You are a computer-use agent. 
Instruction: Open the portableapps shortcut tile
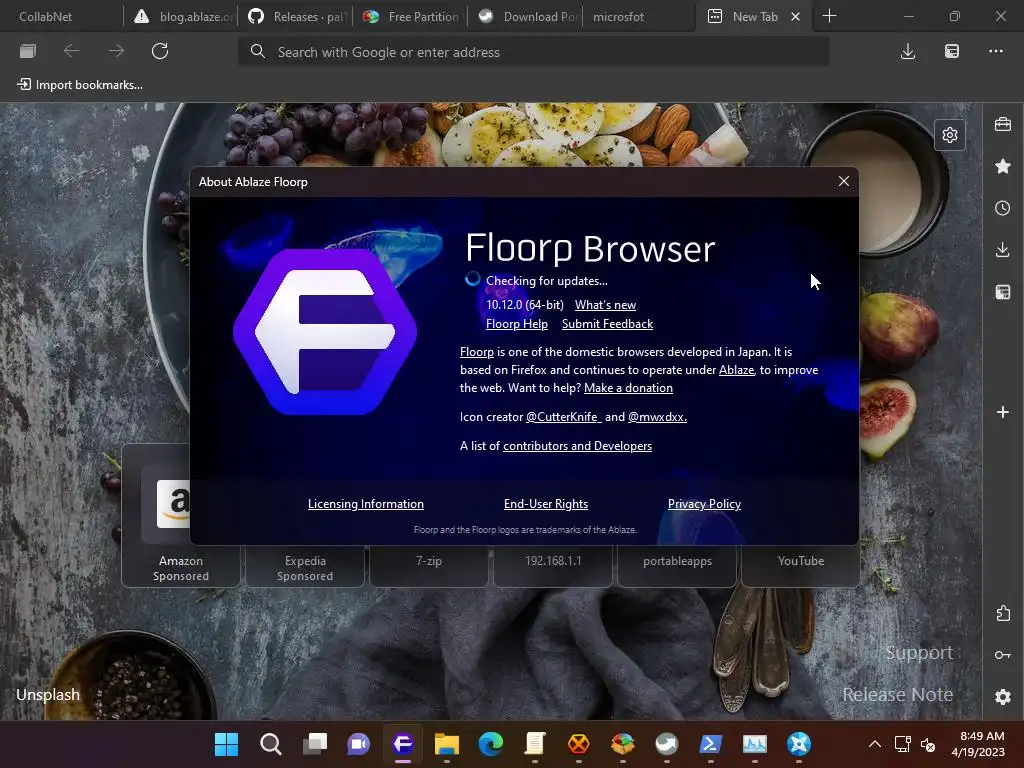click(677, 566)
